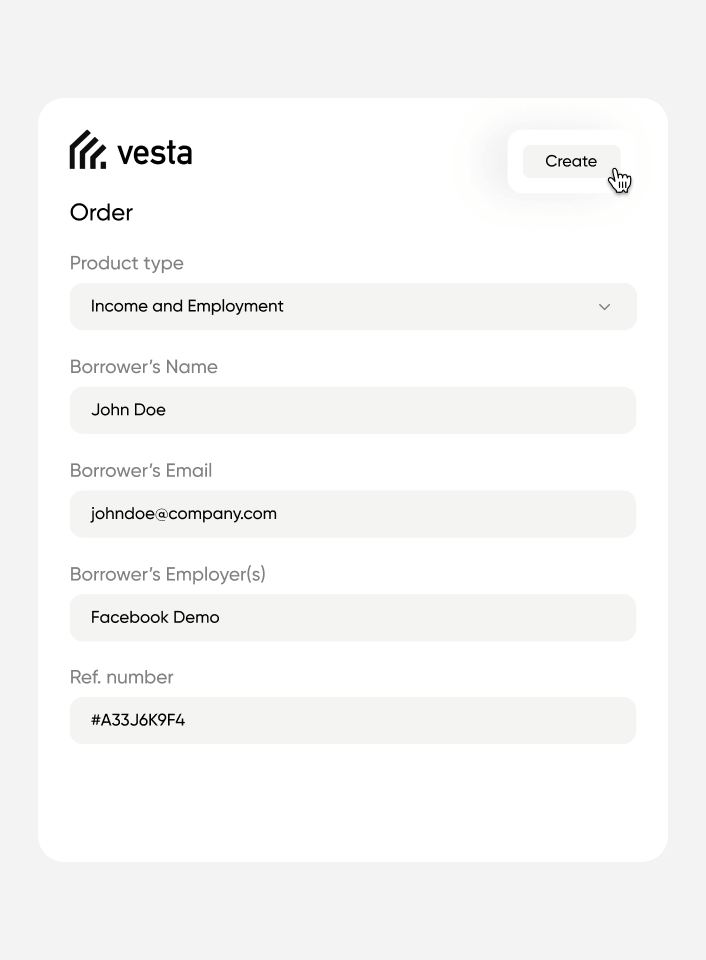
Task: Click the vesta wordmark text
Action: pos(154,153)
